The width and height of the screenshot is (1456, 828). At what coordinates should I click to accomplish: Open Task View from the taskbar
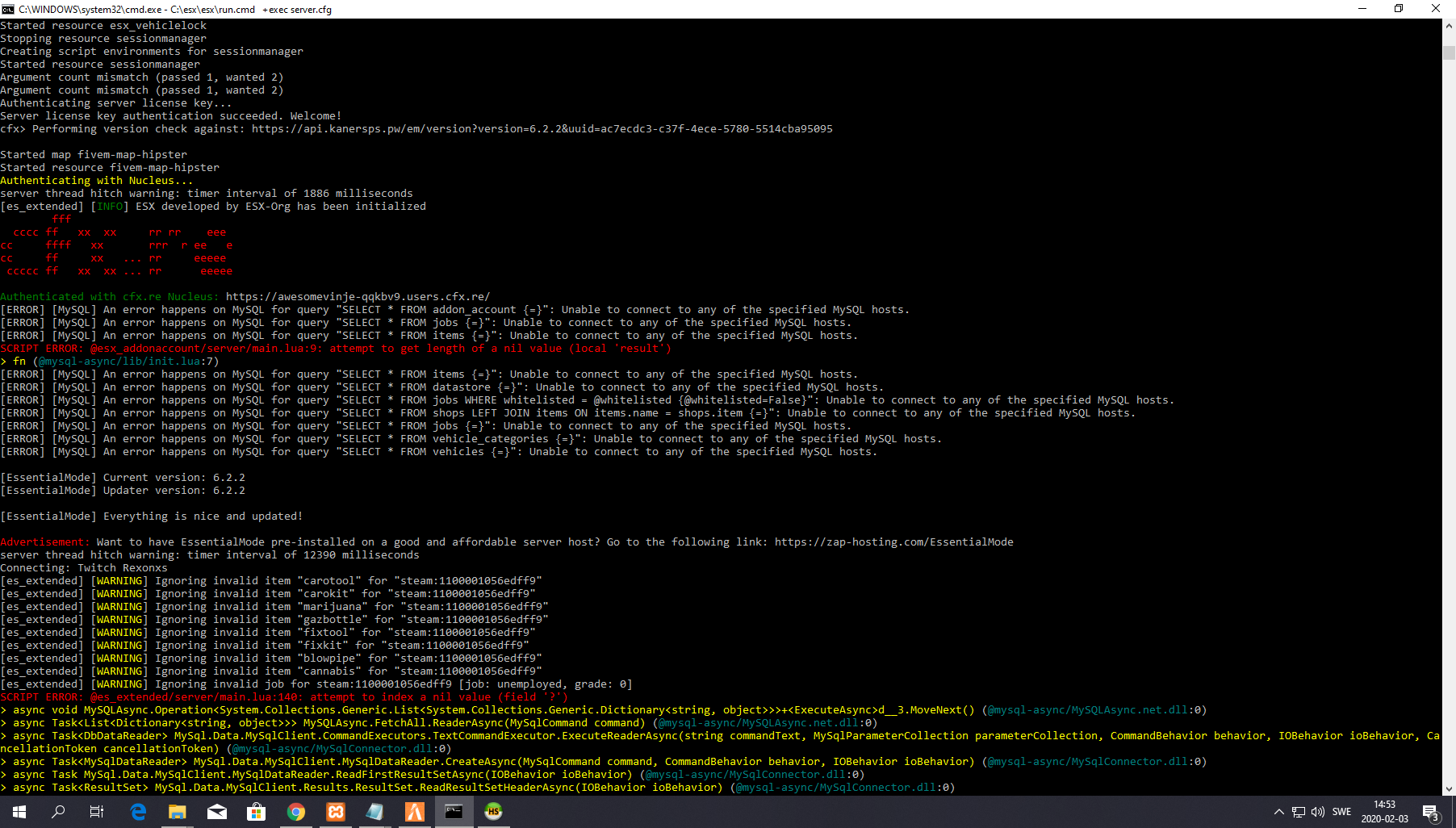tap(97, 812)
